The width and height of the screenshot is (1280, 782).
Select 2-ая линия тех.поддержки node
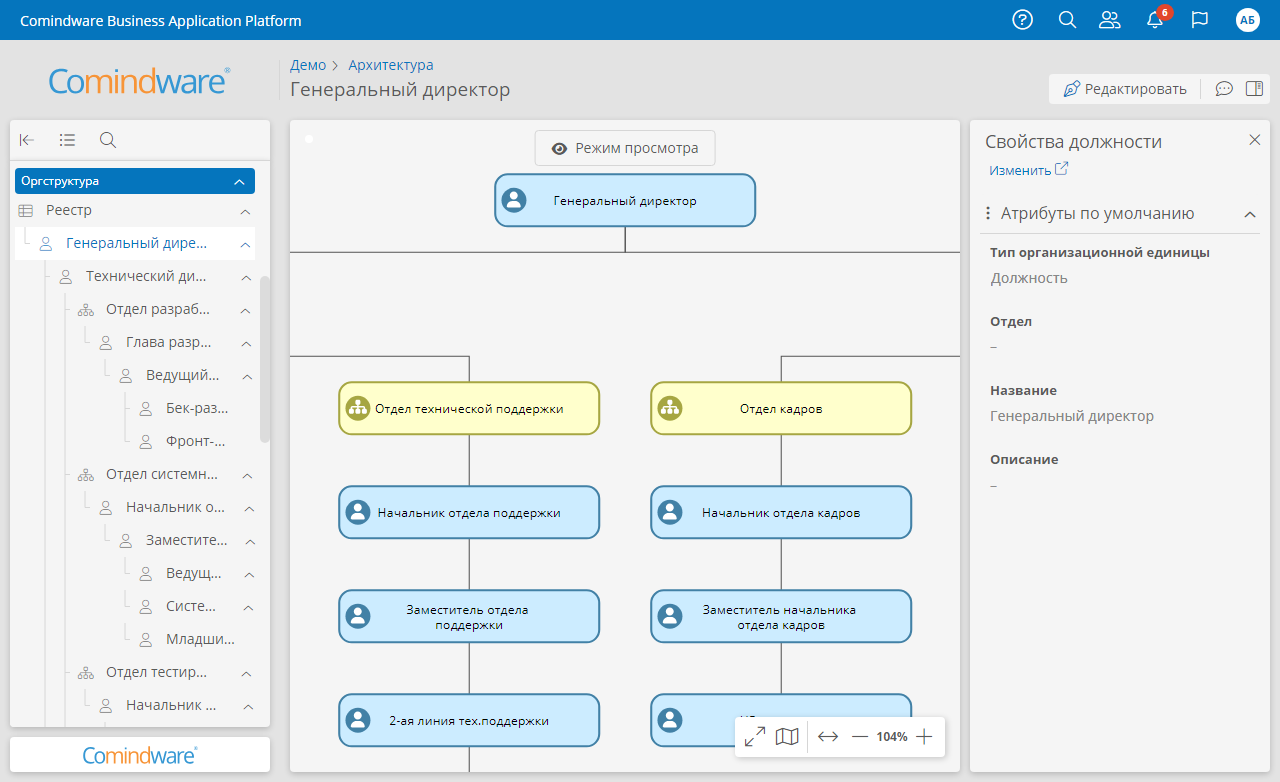[x=469, y=720]
